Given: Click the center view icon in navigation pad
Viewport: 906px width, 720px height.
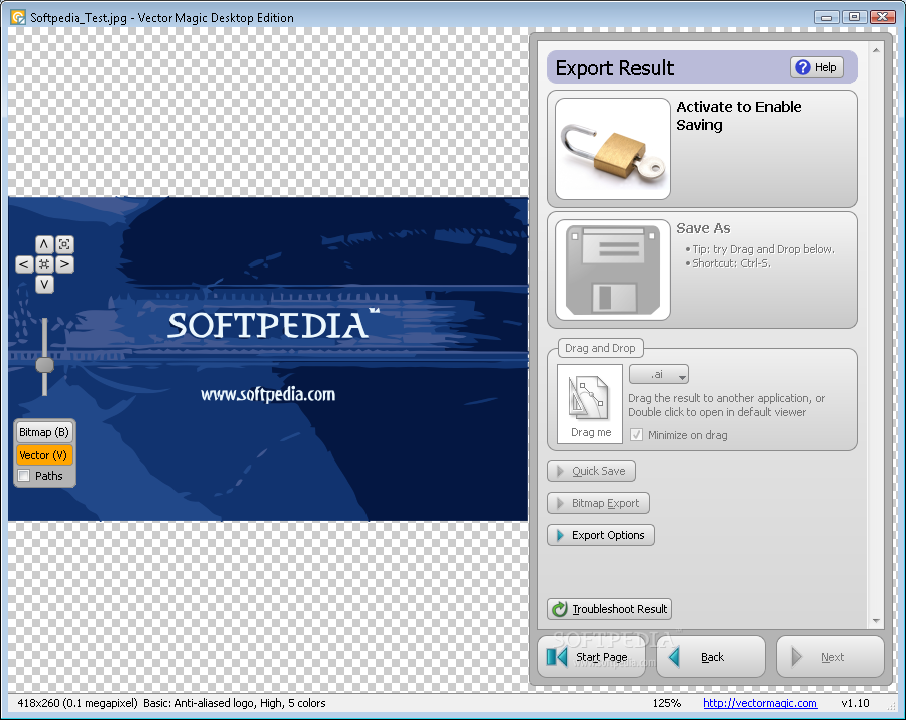Looking at the screenshot, I should point(44,264).
